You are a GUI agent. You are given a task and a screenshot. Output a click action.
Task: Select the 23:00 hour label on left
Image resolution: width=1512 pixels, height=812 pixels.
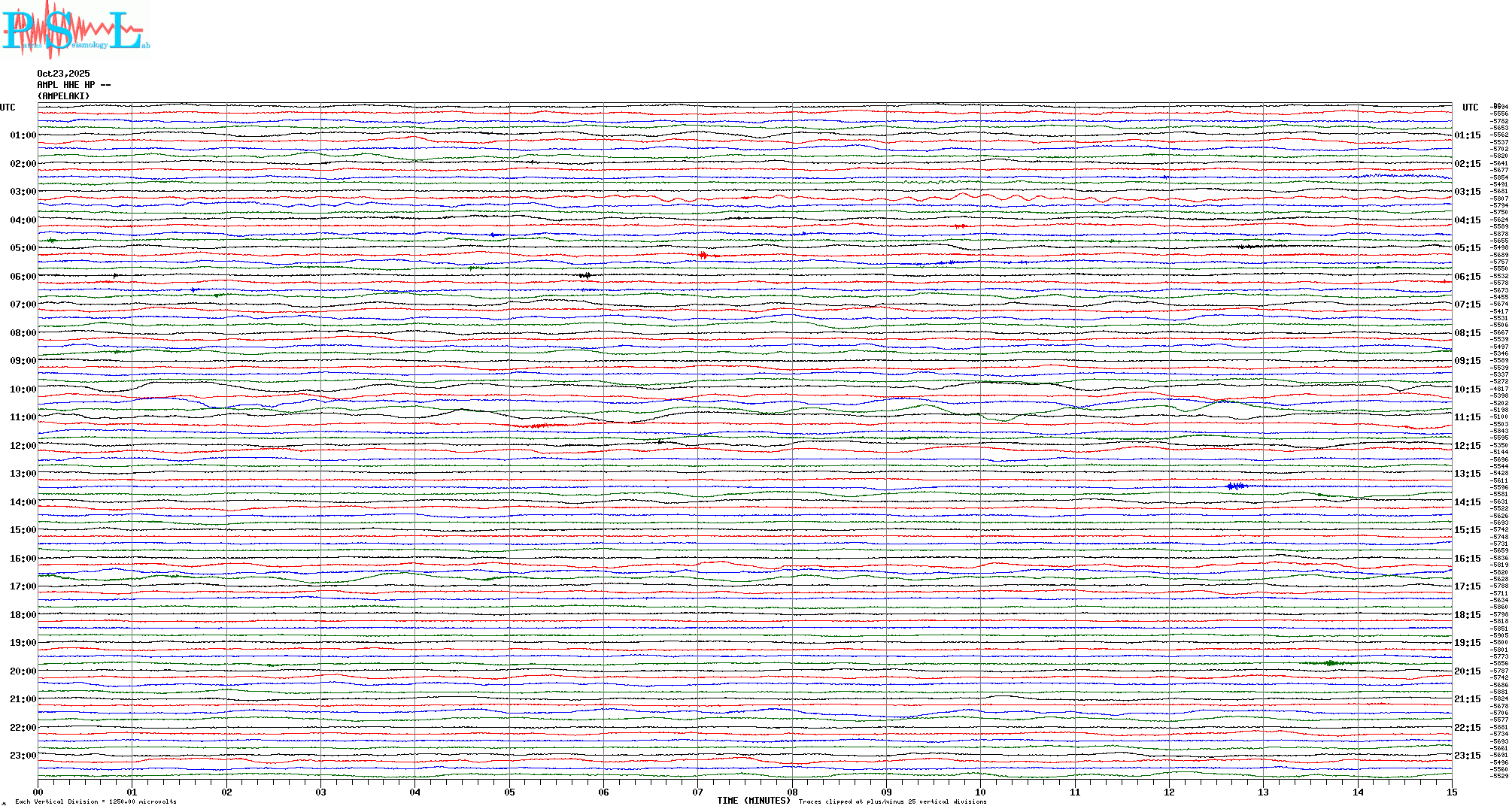tap(23, 756)
